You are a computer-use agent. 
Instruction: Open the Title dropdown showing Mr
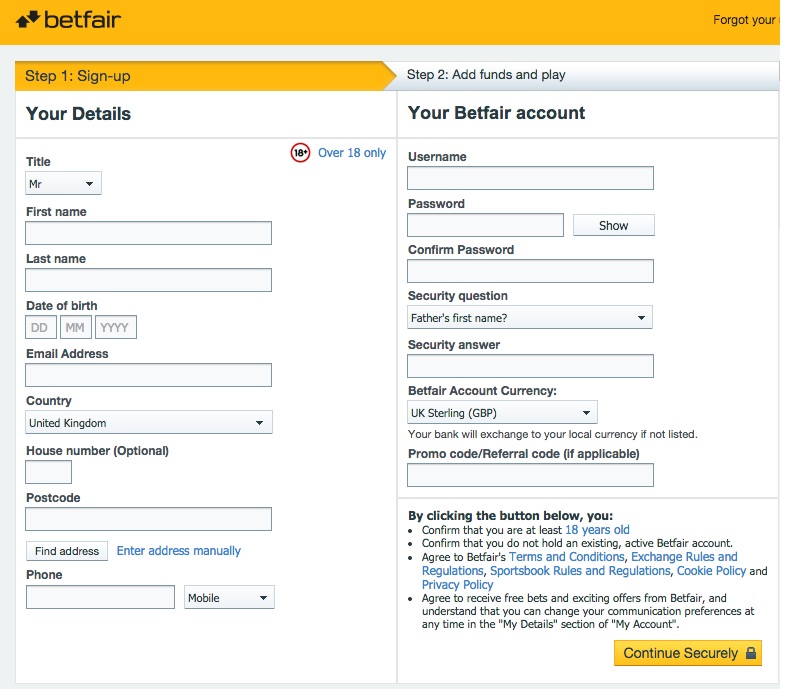63,184
